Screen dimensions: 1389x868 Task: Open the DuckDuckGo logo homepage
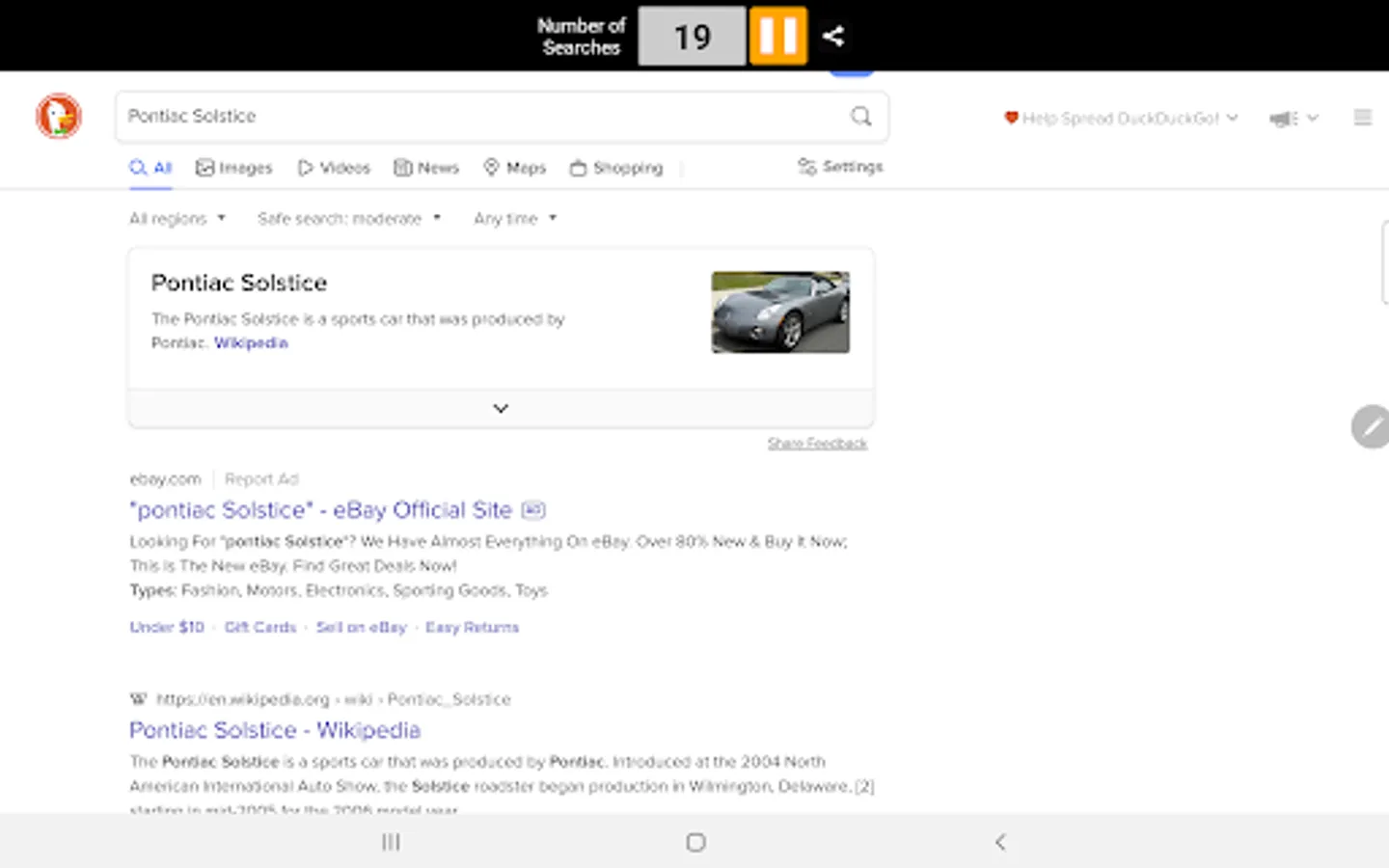pyautogui.click(x=59, y=116)
